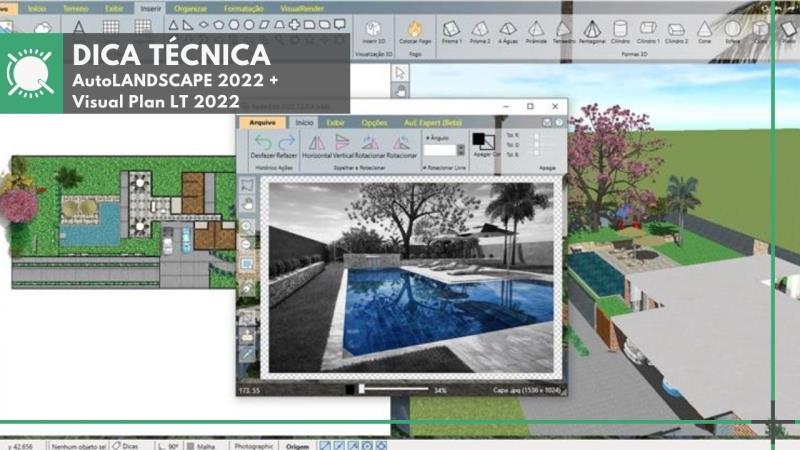Click the Inserir 3D icon in the ribbon
This screenshot has height=450, width=800.
[x=373, y=29]
